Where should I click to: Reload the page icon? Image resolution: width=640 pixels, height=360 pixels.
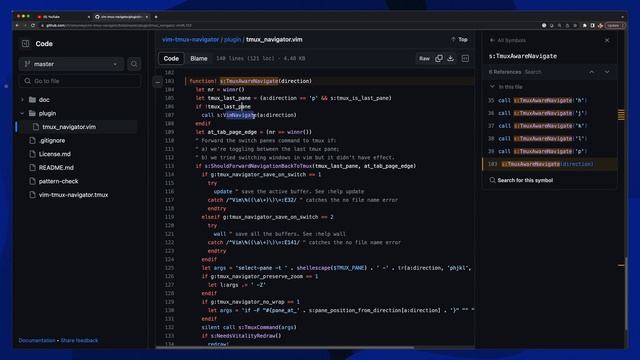(33, 25)
